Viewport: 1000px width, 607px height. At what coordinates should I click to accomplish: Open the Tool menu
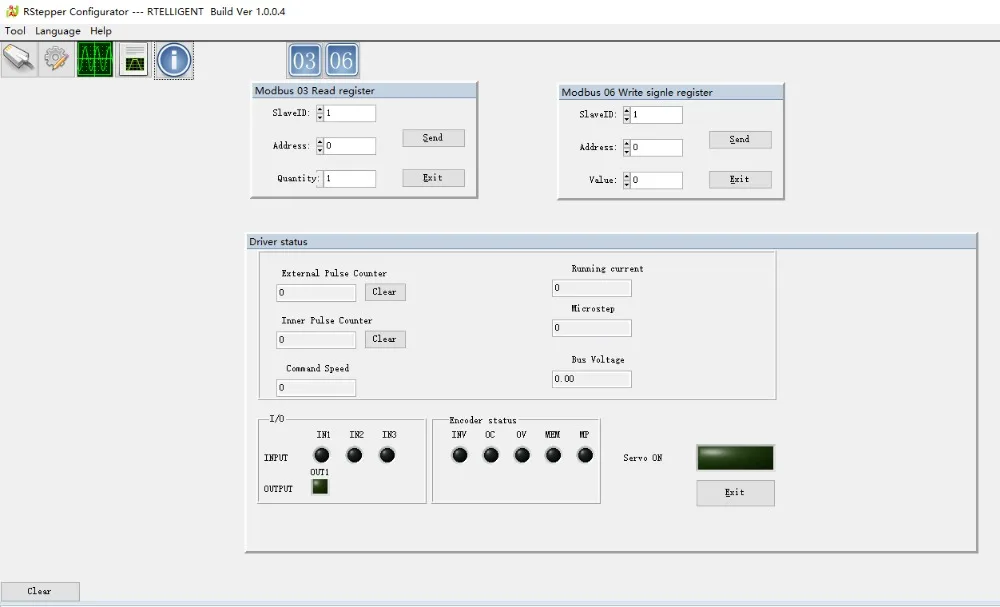pos(15,31)
